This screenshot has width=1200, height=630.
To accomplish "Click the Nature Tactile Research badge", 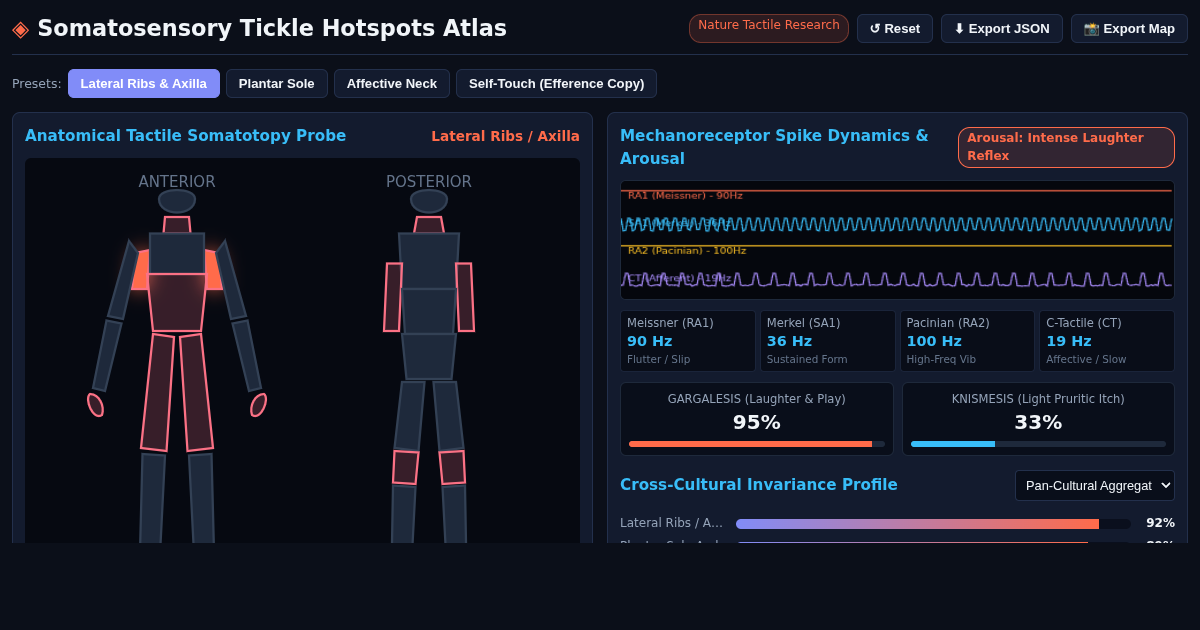I will (x=769, y=26).
